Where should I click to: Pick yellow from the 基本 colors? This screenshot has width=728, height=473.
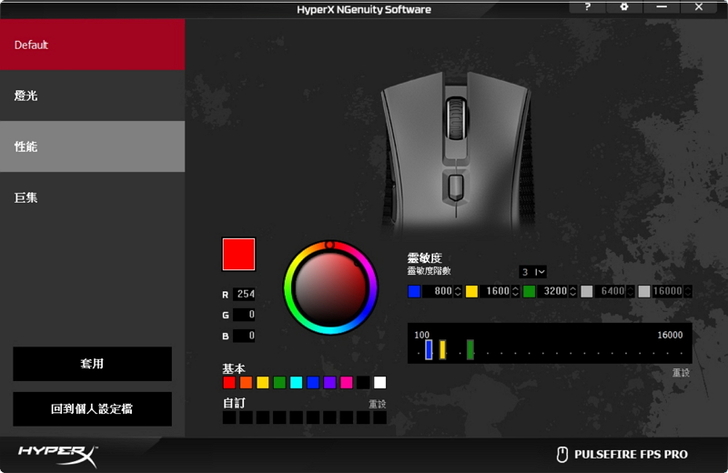tap(263, 382)
